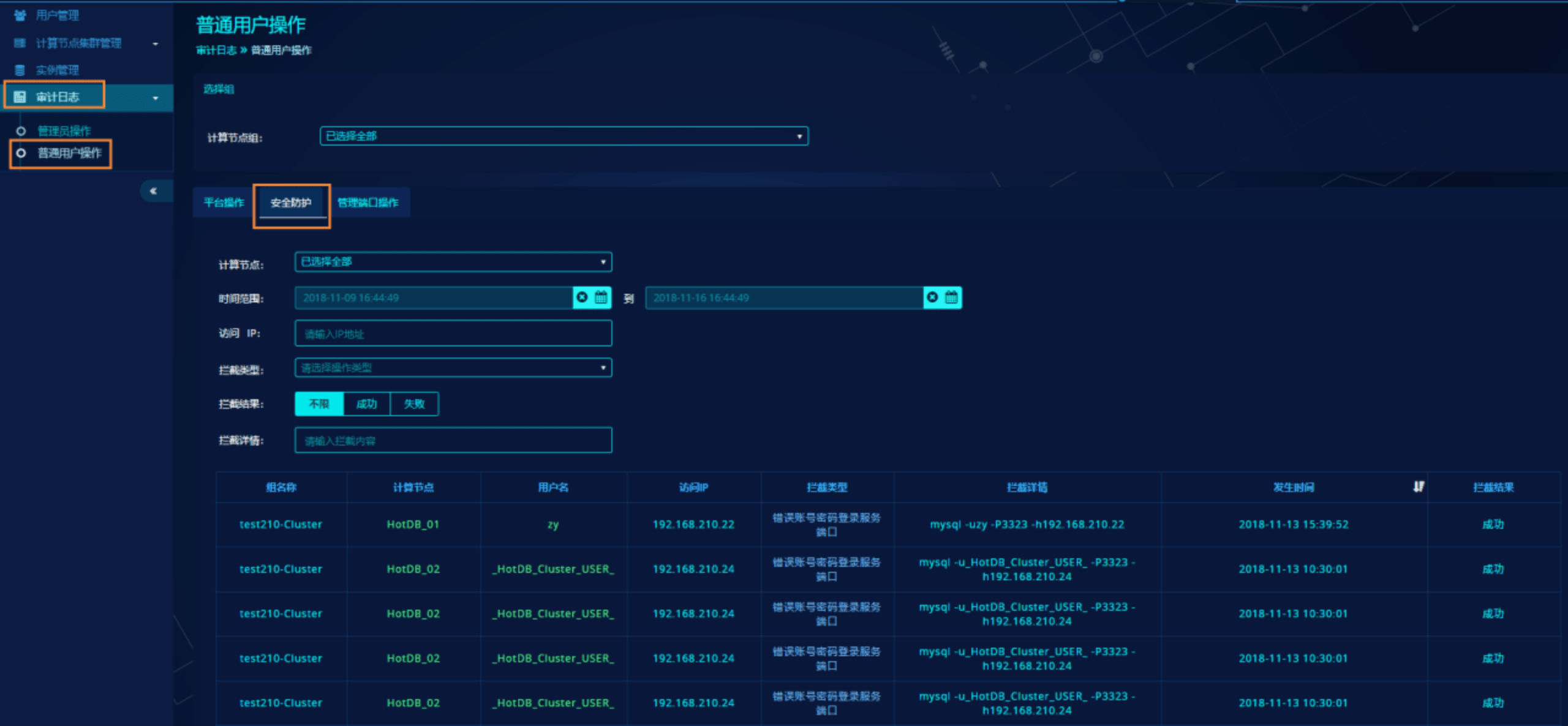Set 拦截结果 filter to 不限
1568x726 pixels.
(x=319, y=404)
